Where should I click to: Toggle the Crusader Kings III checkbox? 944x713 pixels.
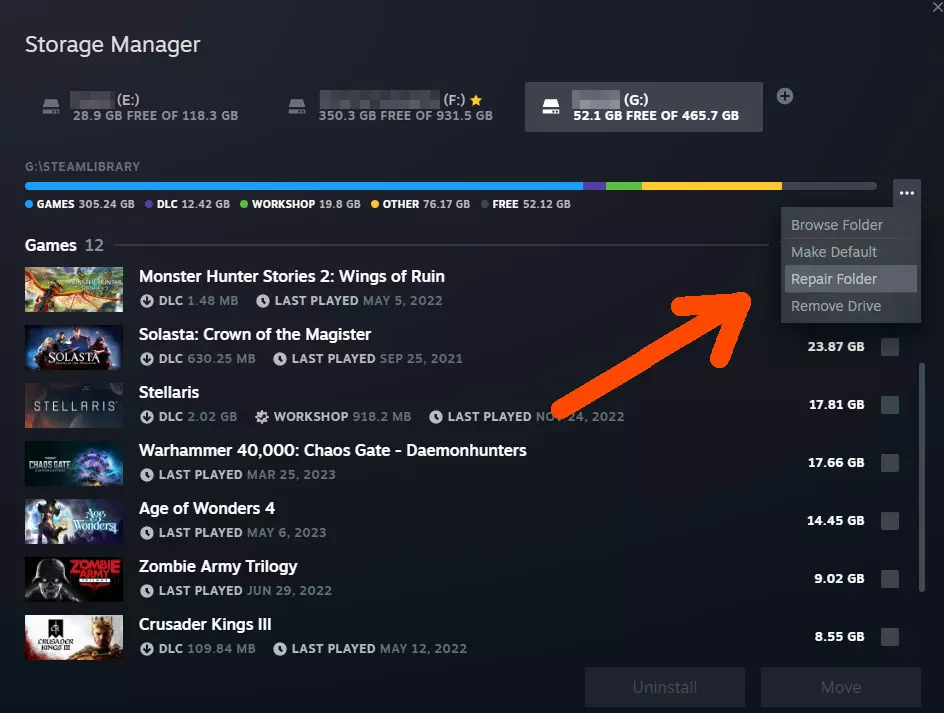click(890, 637)
